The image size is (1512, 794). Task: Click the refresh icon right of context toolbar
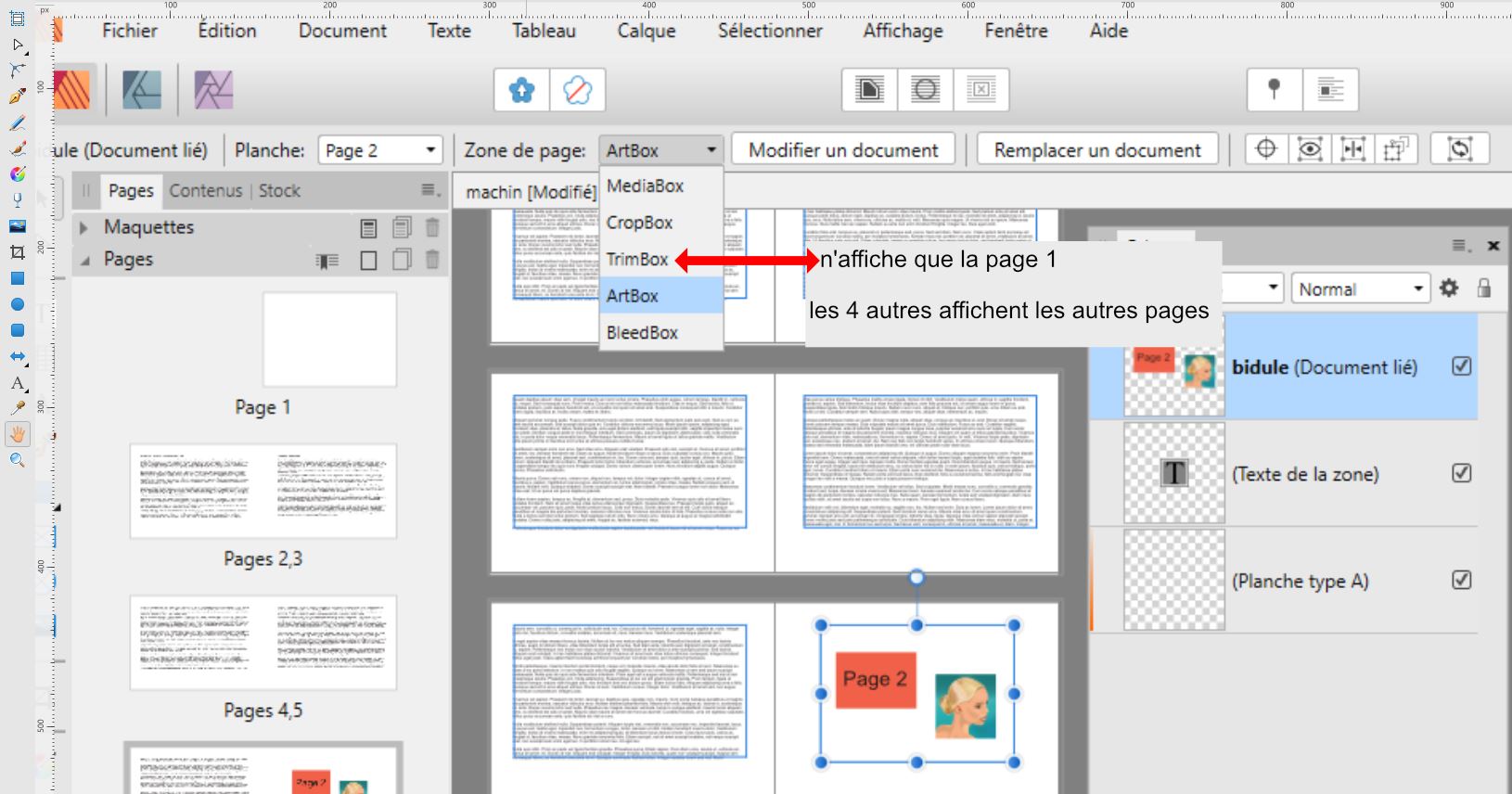(x=1459, y=149)
